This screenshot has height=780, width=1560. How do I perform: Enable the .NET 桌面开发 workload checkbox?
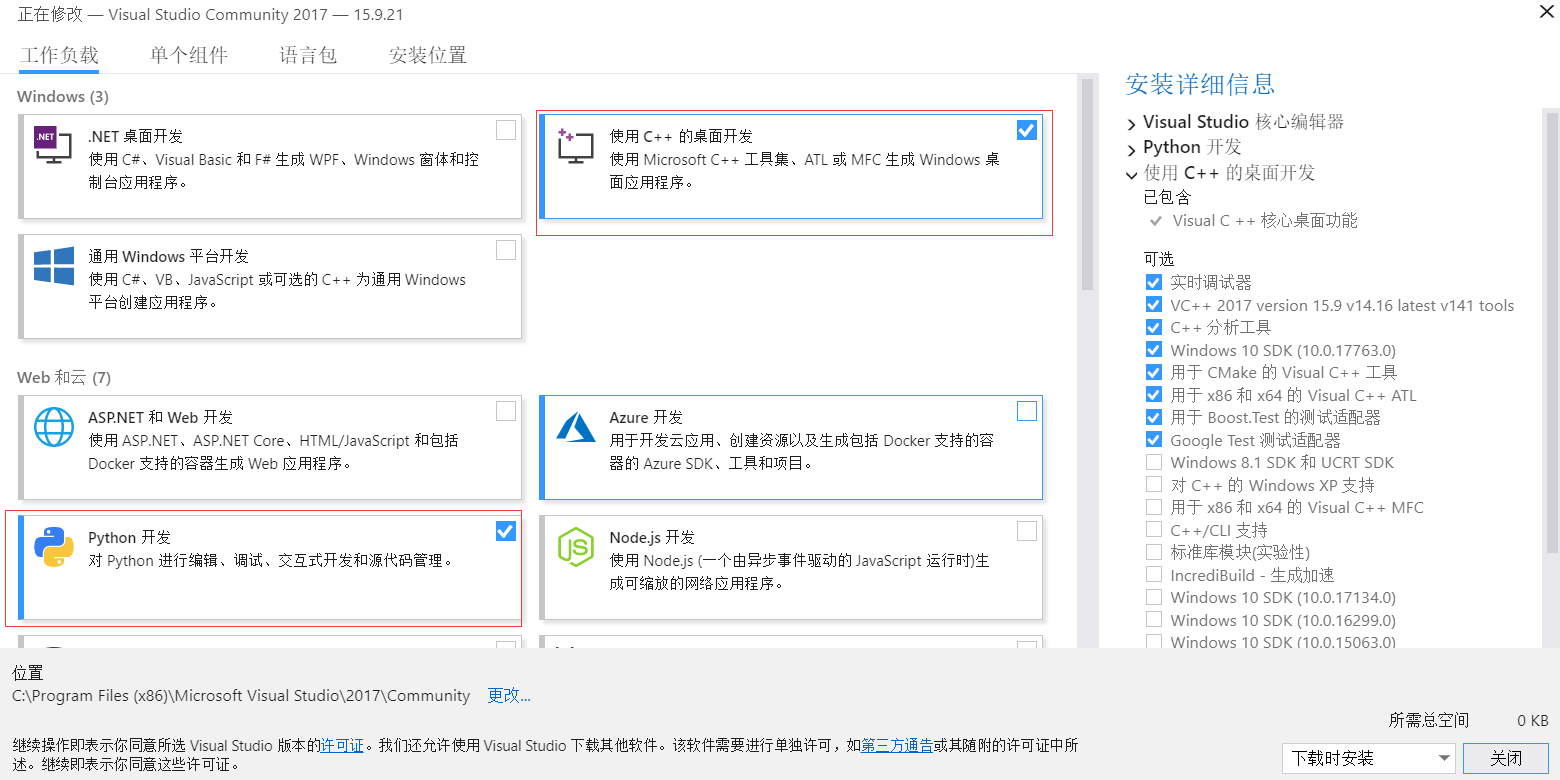point(506,130)
